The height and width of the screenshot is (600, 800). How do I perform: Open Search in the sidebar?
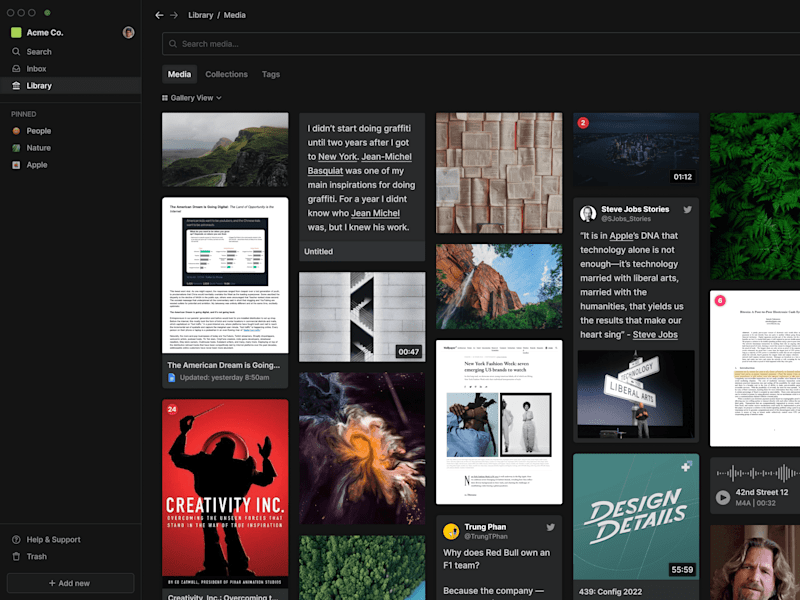point(70,52)
